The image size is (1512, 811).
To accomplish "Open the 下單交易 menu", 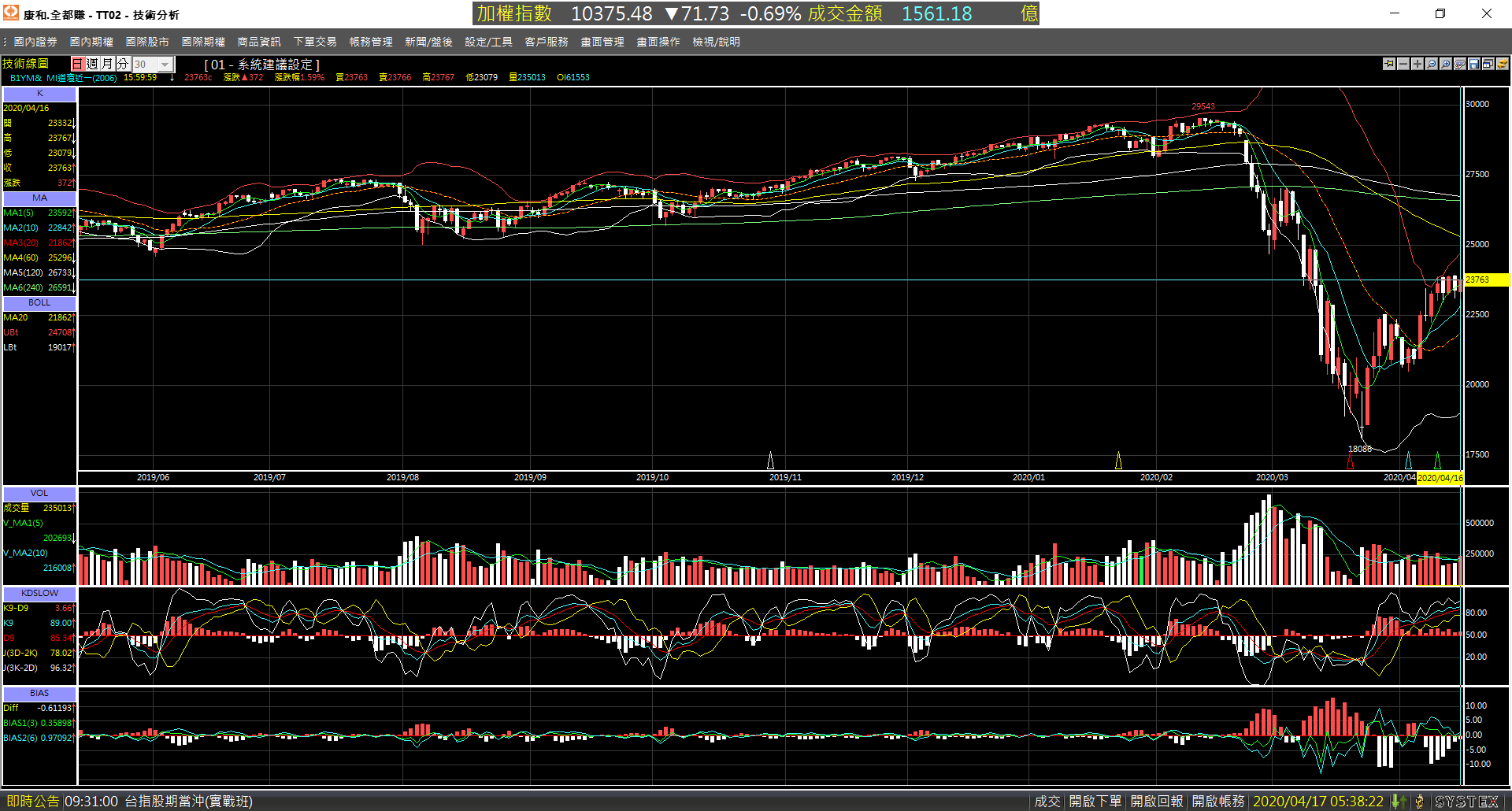I will point(315,42).
